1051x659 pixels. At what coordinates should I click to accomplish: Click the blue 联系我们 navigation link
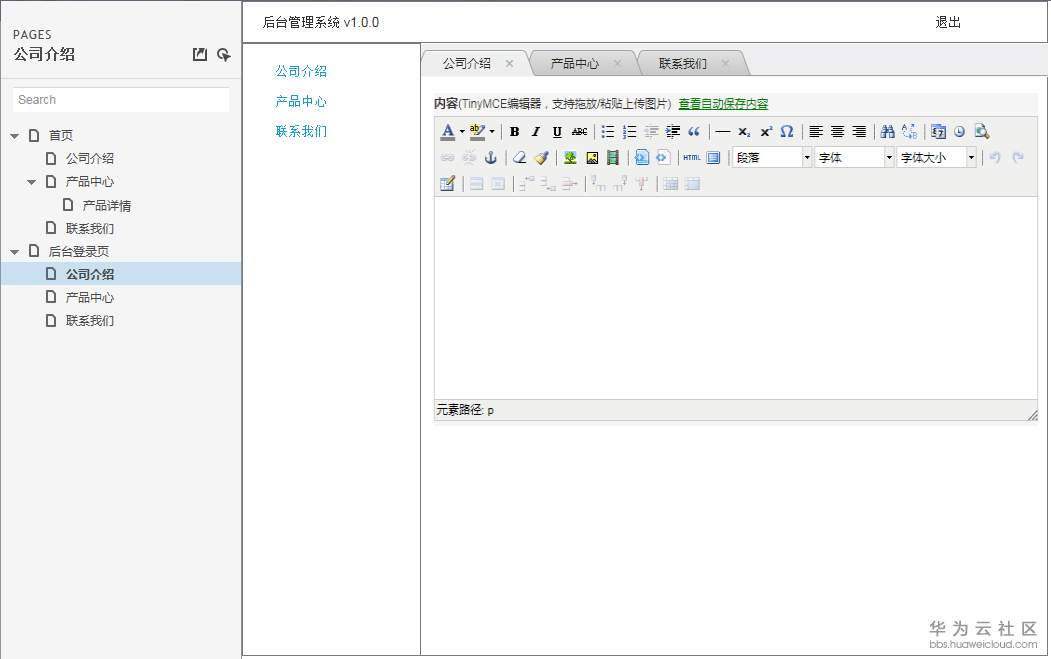[301, 131]
